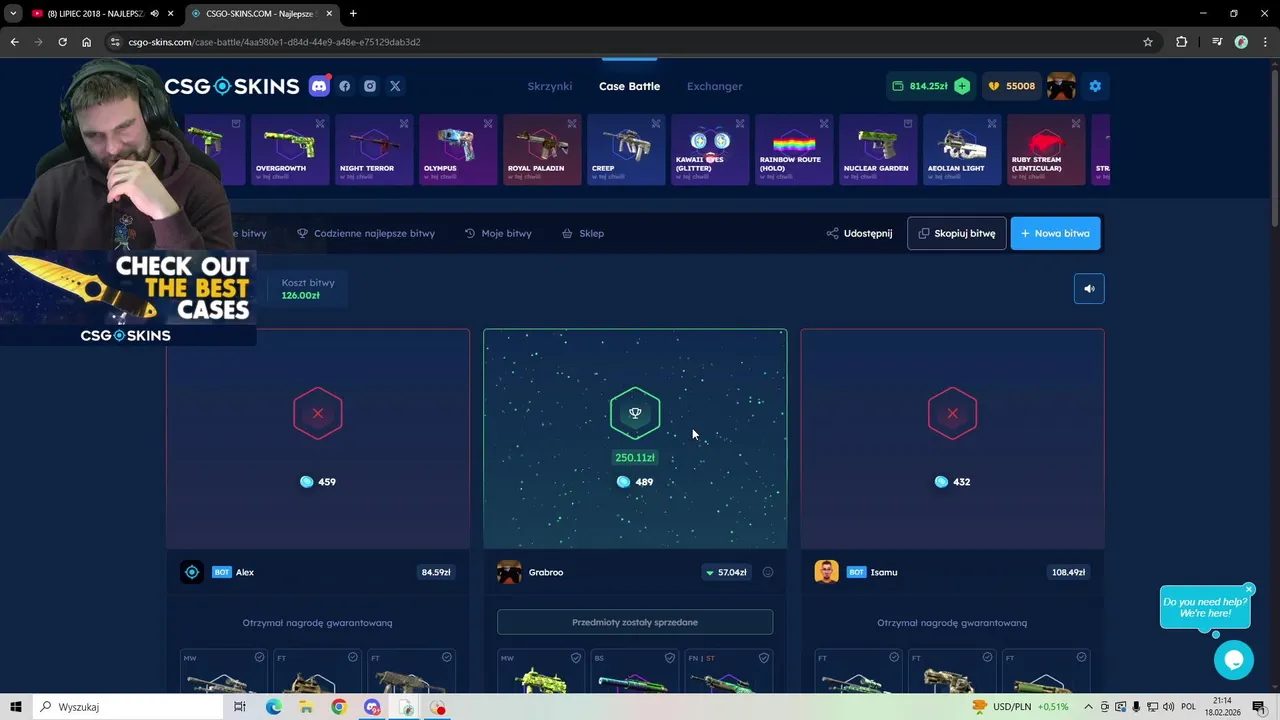Screen dimensions: 1280x720
Task: Click Isamu's 108.49zł total
Action: tap(1068, 572)
